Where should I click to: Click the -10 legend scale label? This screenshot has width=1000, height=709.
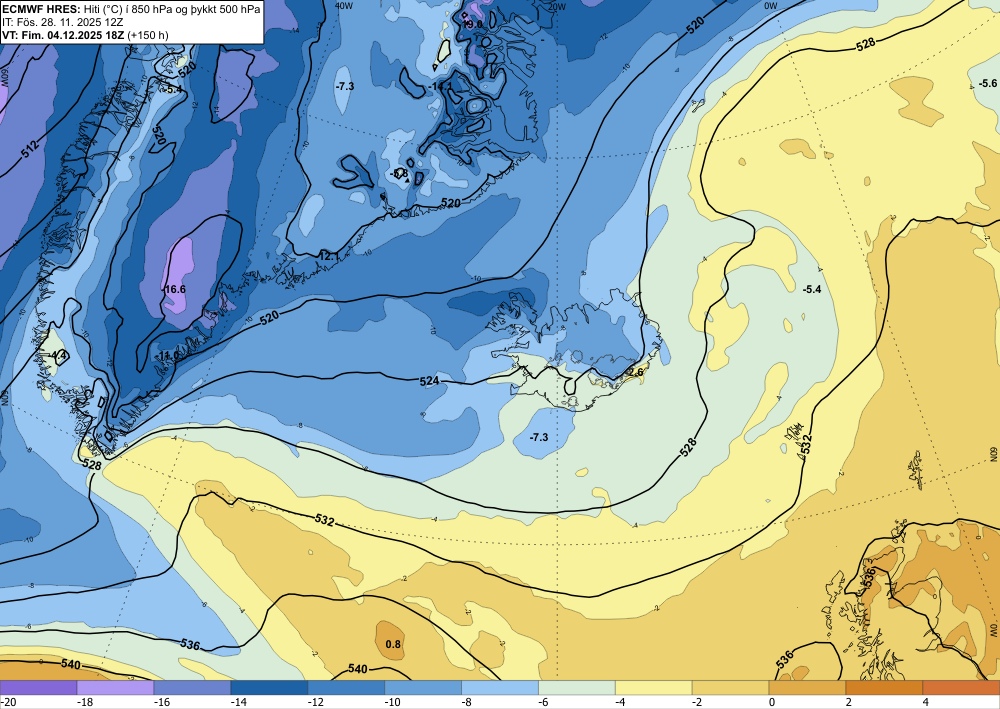pos(392,702)
